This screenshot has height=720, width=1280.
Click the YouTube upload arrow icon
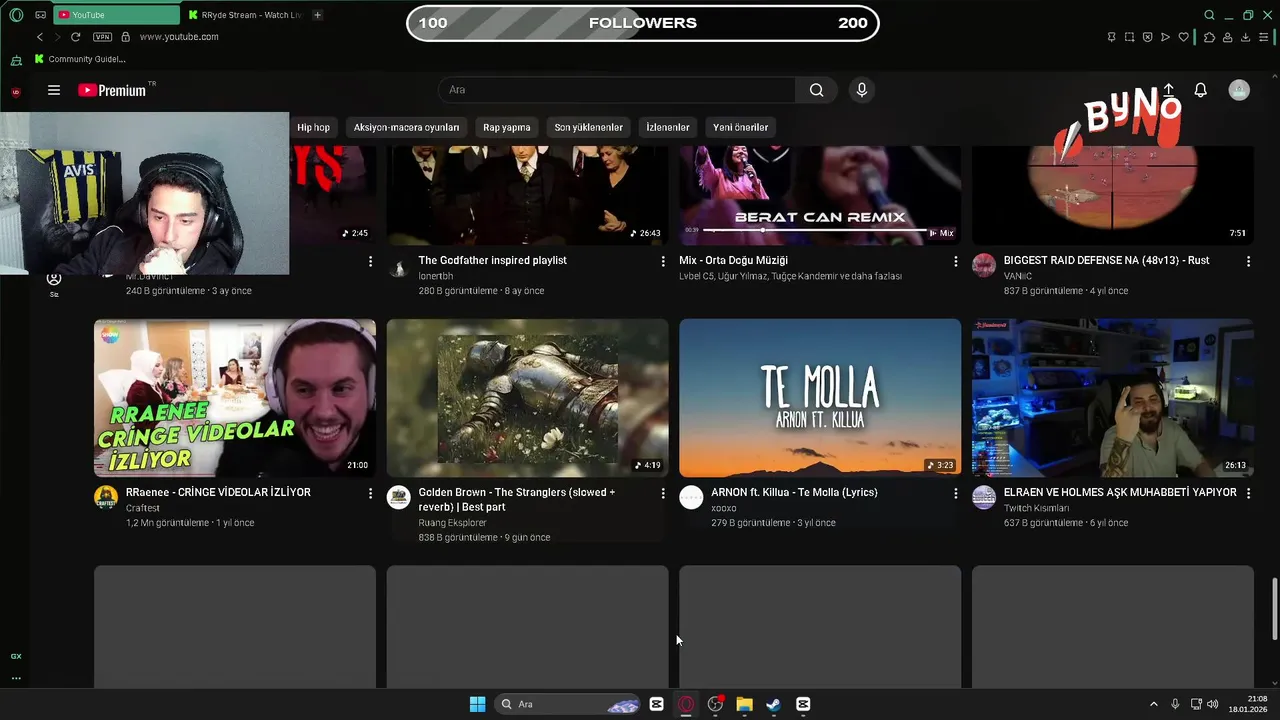[x=1168, y=90]
